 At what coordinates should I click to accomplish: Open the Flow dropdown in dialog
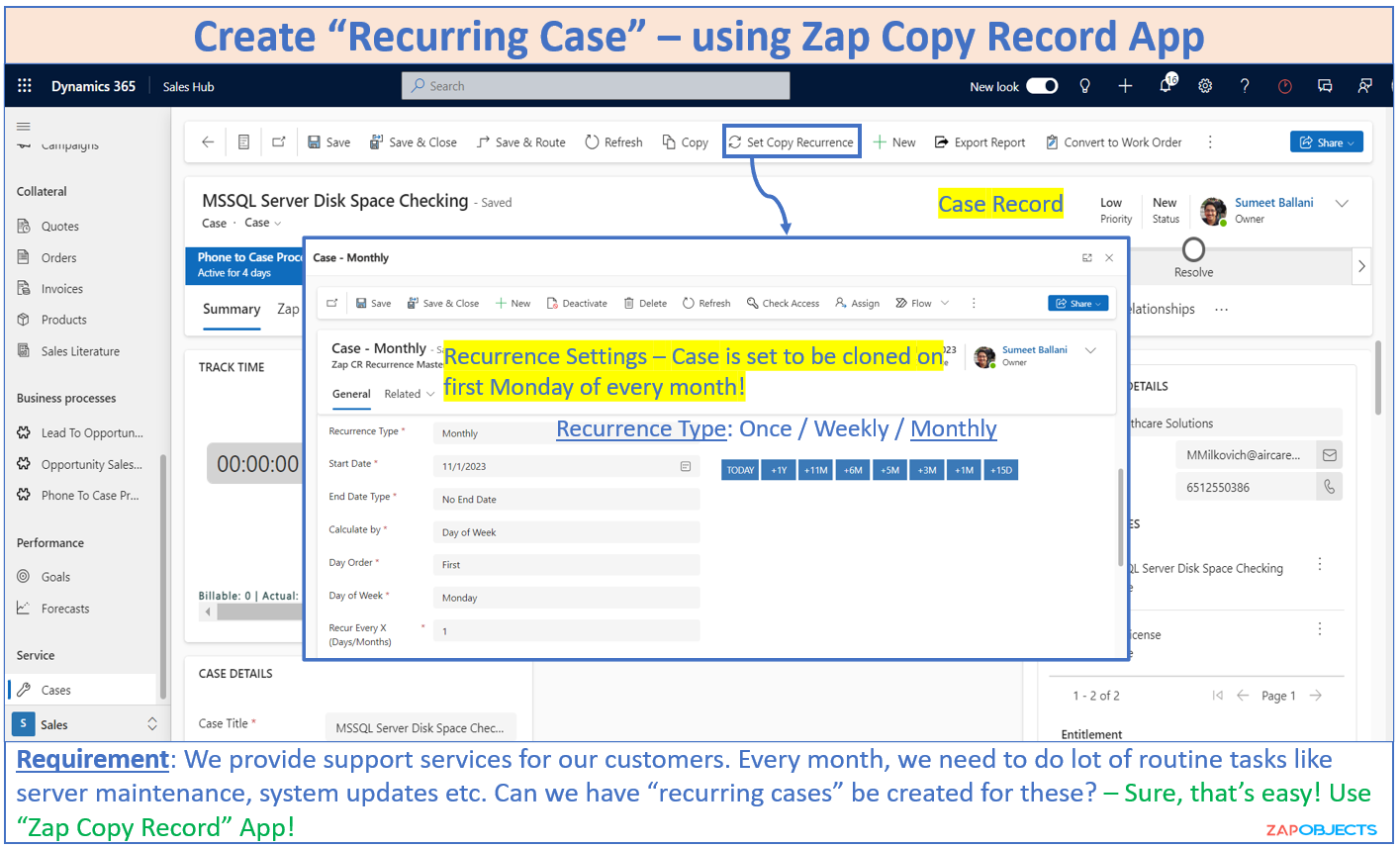922,303
